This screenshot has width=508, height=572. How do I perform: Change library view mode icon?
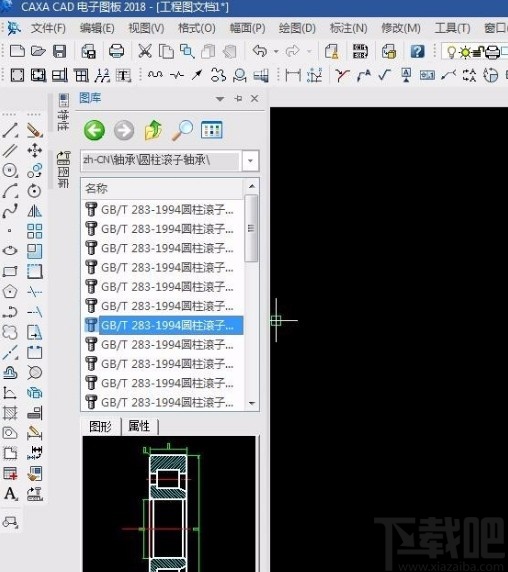coord(212,130)
